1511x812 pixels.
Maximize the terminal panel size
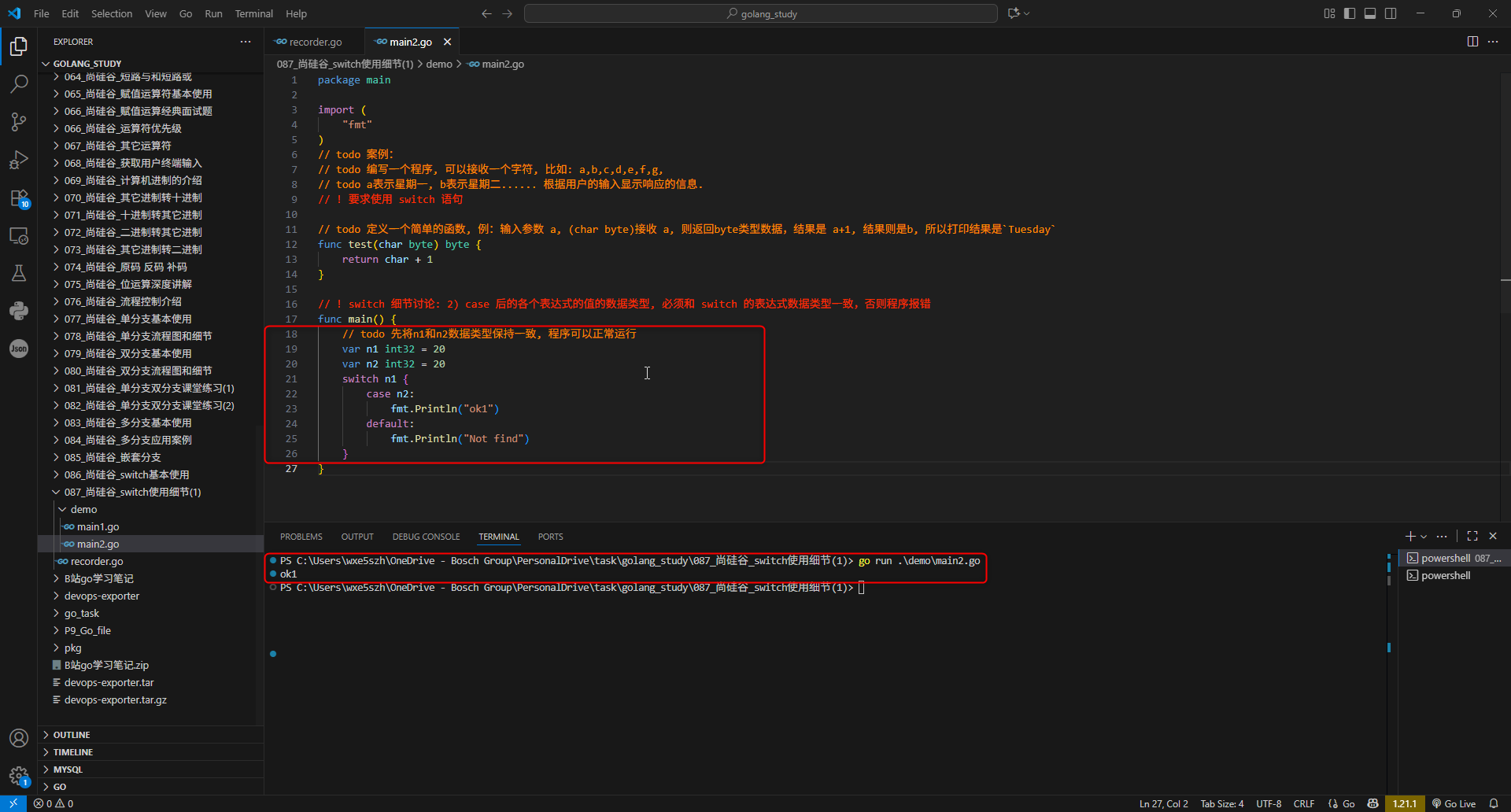(1472, 536)
